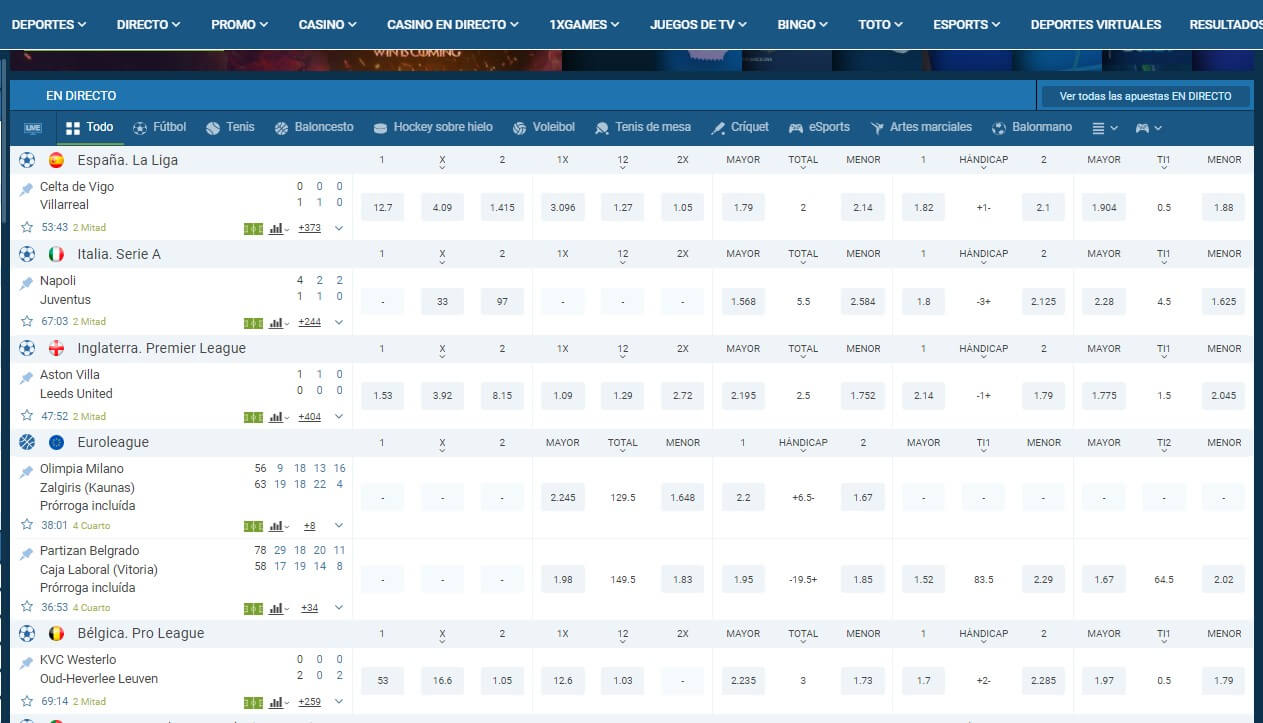Viewport: 1263px width, 723px height.
Task: Pin the Aston Villa vs Leeds United match
Action: (26, 377)
